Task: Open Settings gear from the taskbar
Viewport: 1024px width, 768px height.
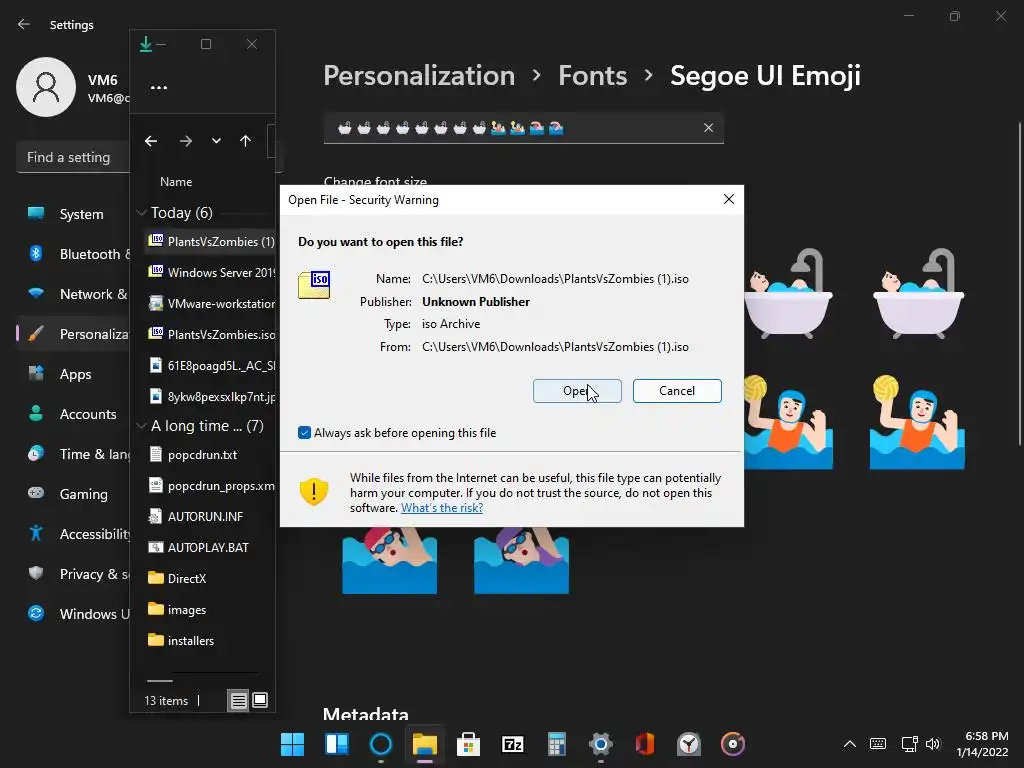Action: pos(601,744)
